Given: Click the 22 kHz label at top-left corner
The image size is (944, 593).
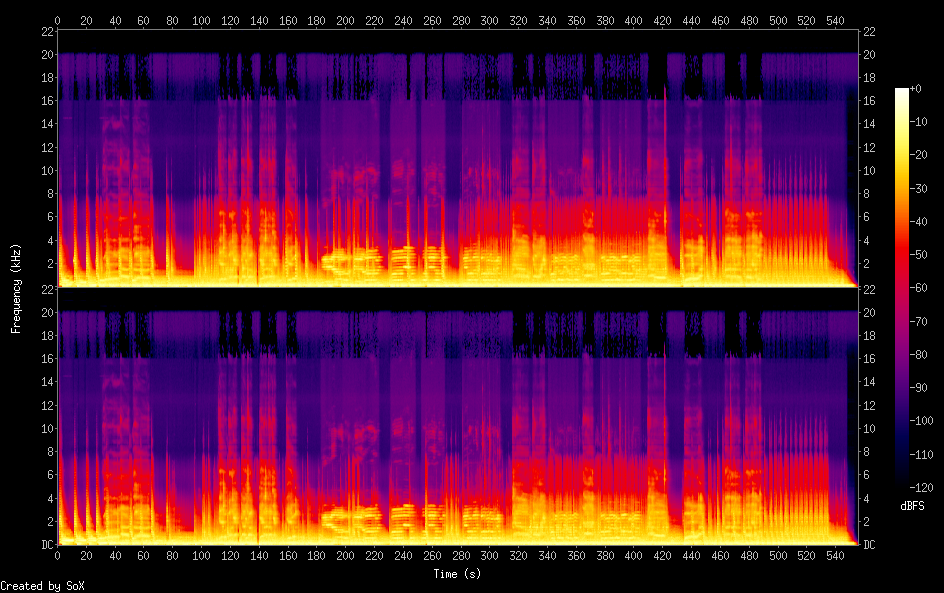Looking at the screenshot, I should (x=46, y=32).
